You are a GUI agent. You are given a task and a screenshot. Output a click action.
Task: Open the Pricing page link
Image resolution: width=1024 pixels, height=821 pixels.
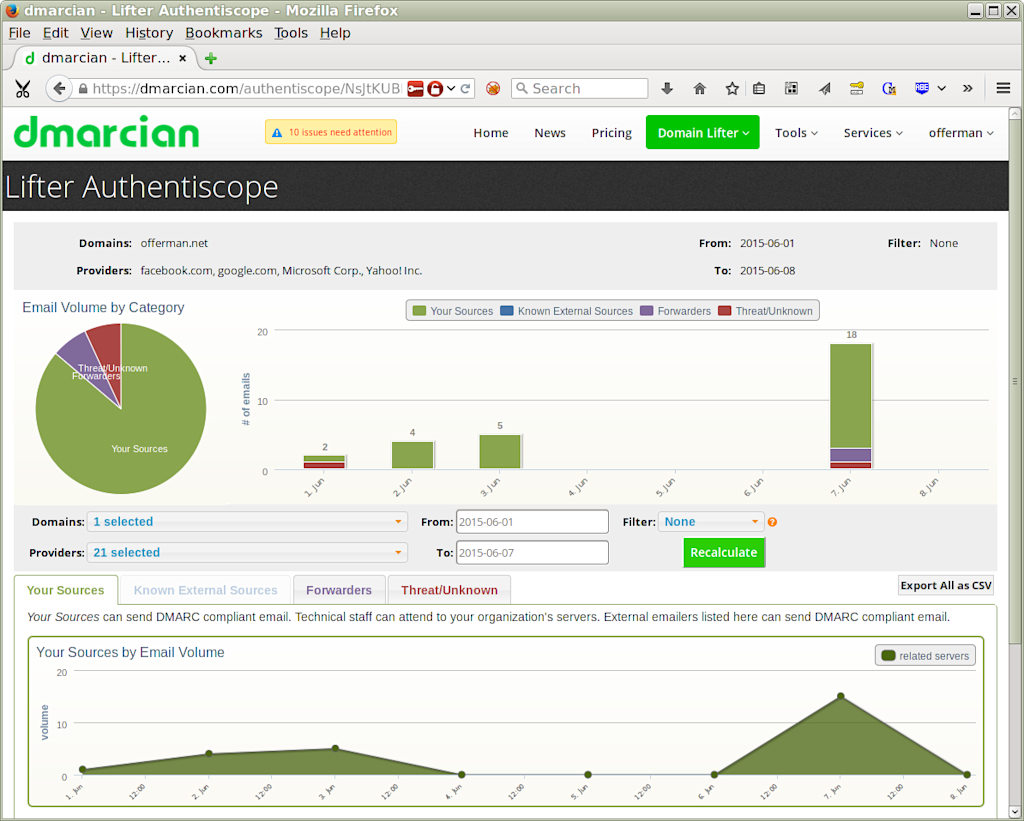[611, 133]
